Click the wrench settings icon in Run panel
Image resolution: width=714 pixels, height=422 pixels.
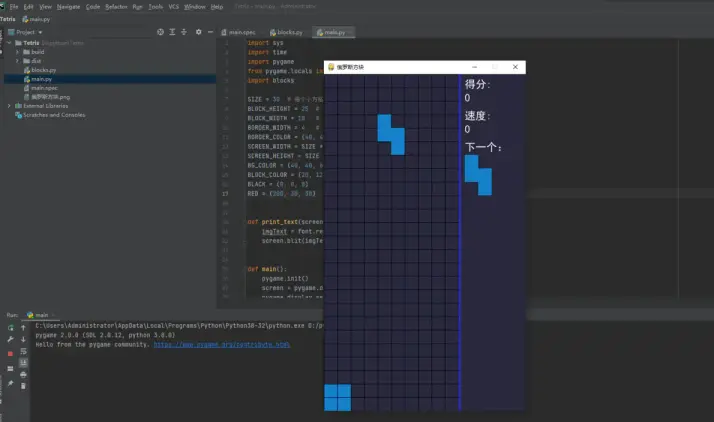coord(10,339)
